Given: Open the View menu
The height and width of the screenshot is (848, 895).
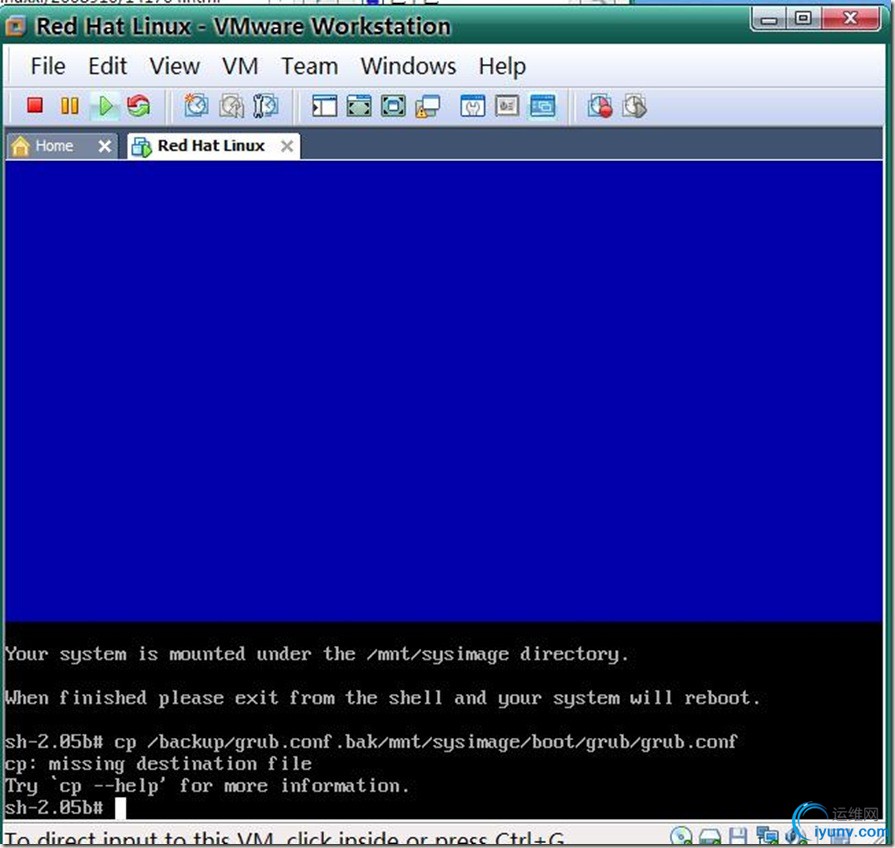Looking at the screenshot, I should click(175, 66).
